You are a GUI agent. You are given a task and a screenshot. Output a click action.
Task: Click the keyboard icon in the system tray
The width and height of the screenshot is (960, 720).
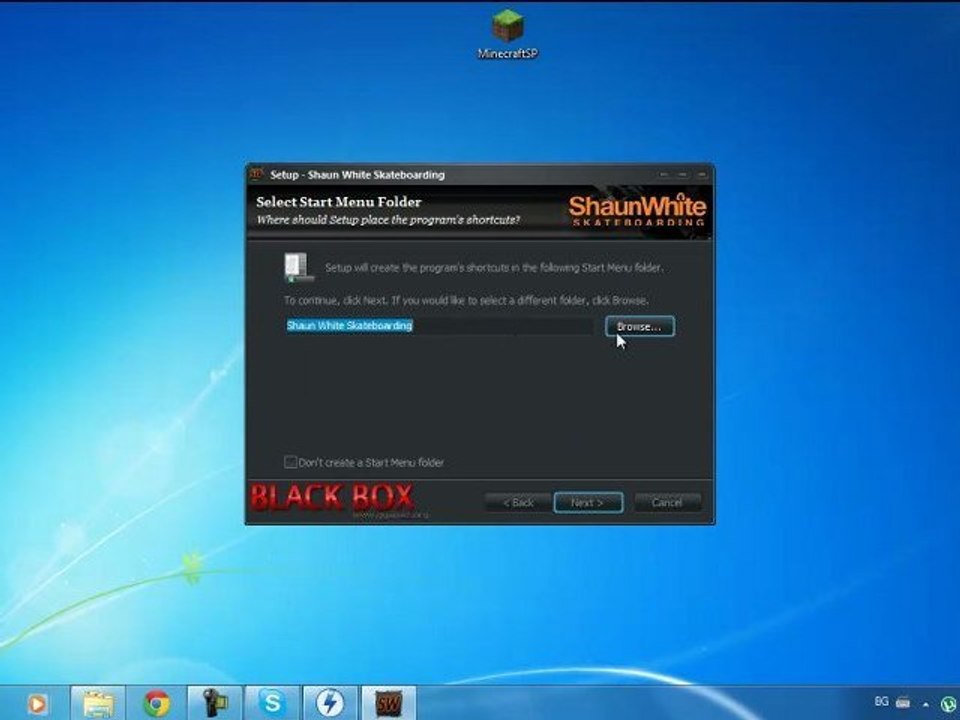(x=903, y=703)
